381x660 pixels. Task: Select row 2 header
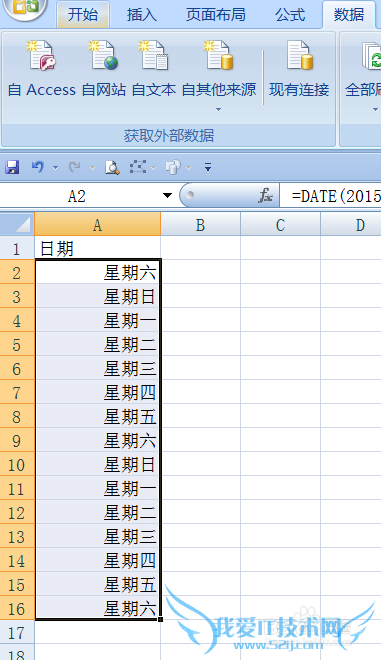(17, 273)
